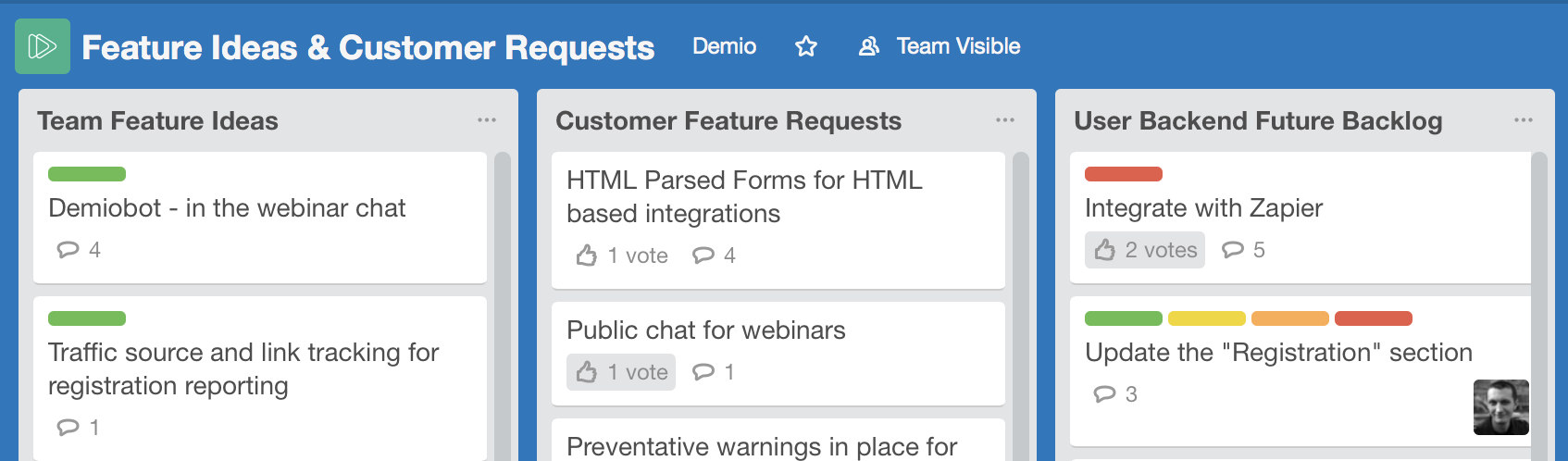Open User Backend Future Backlog list menu

click(1524, 120)
